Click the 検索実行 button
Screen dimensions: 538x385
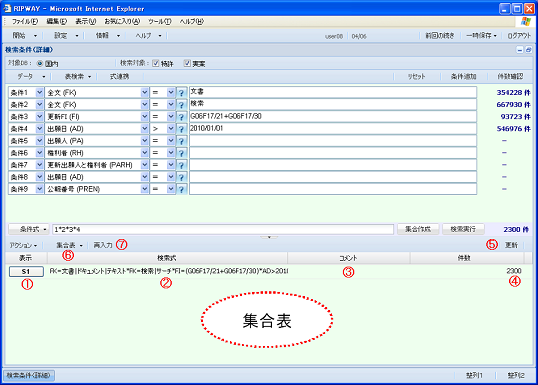(x=463, y=229)
